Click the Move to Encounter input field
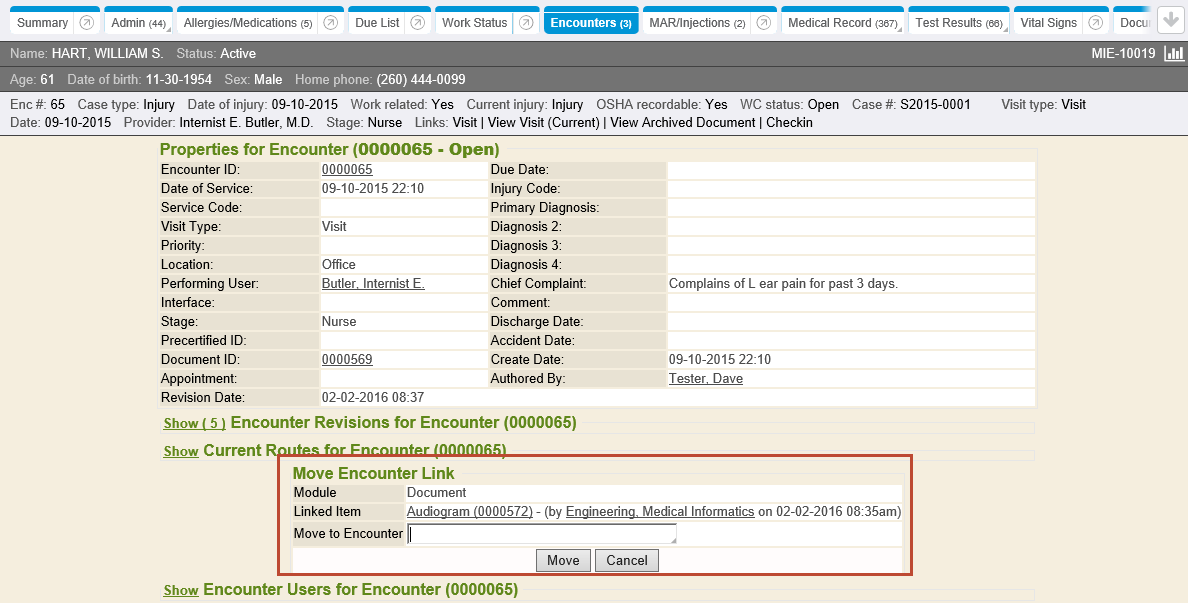Image resolution: width=1188 pixels, height=603 pixels. (x=542, y=534)
